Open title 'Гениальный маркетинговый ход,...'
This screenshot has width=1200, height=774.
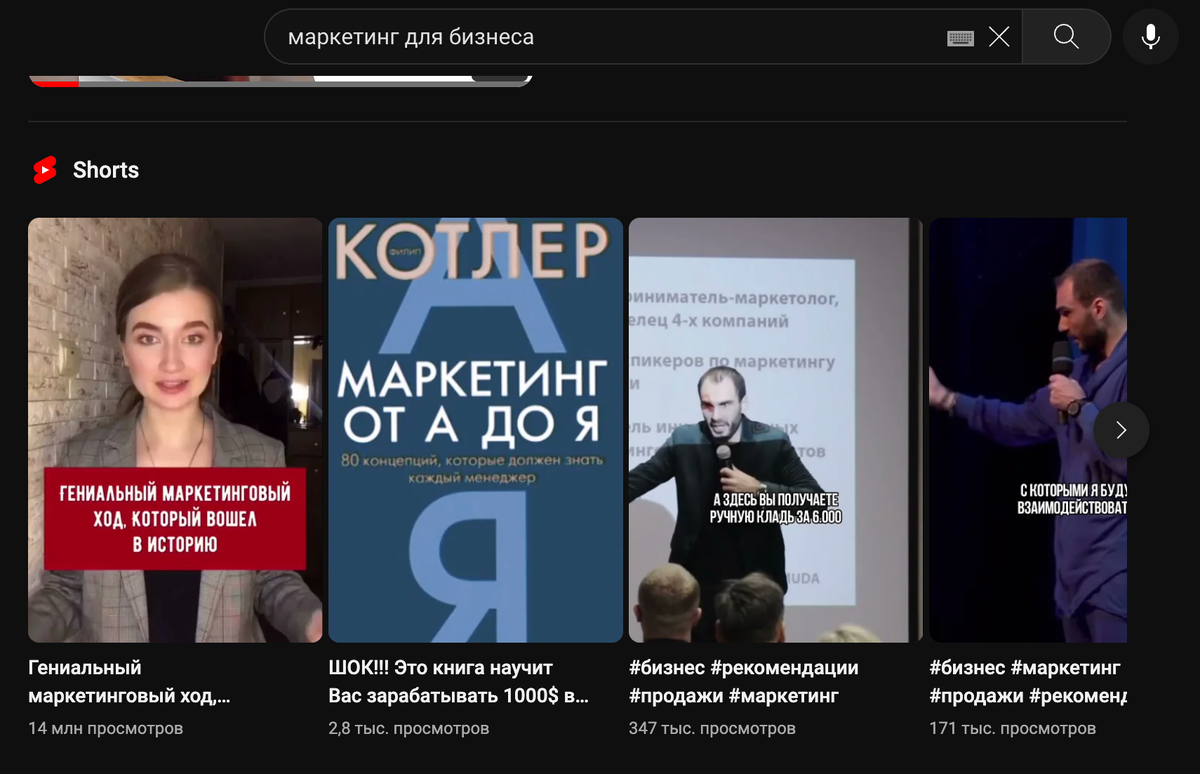click(129, 681)
